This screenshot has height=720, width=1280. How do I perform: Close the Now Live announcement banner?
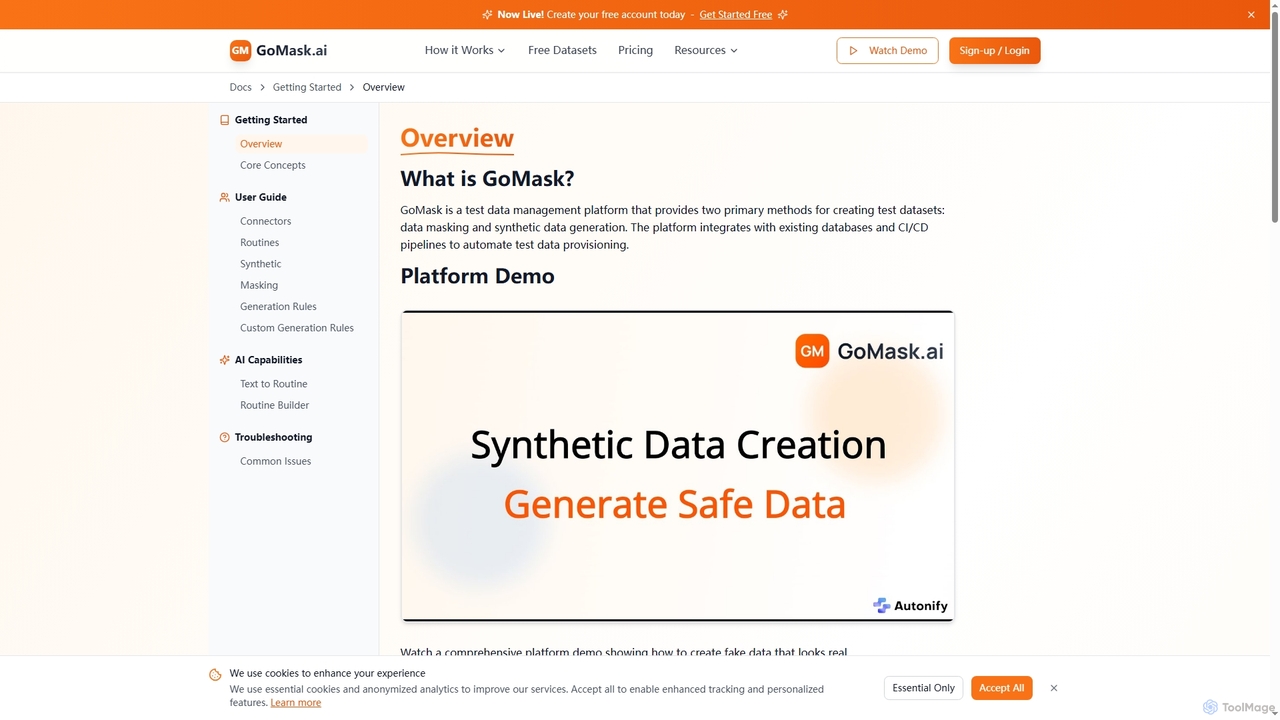[x=1251, y=15]
